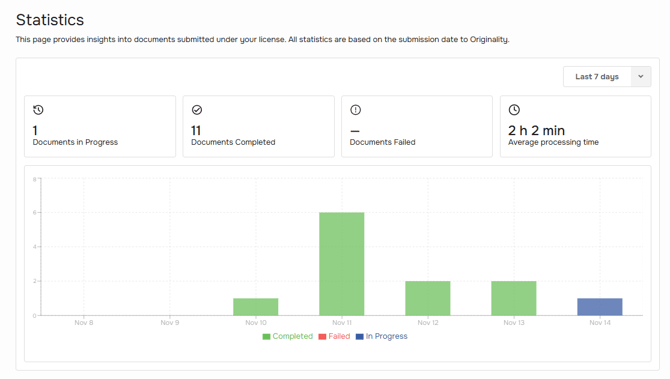Click the green Completed legend color swatch
Screen dimensions: 670x379
[x=266, y=337]
